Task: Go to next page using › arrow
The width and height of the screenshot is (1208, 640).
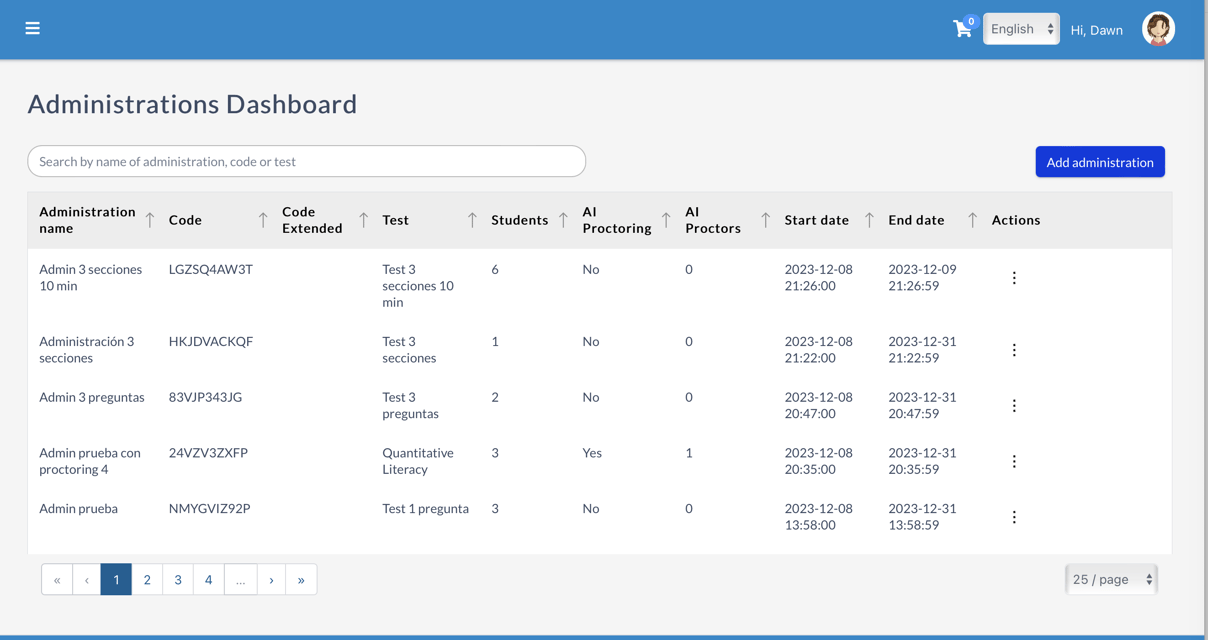Action: 271,580
